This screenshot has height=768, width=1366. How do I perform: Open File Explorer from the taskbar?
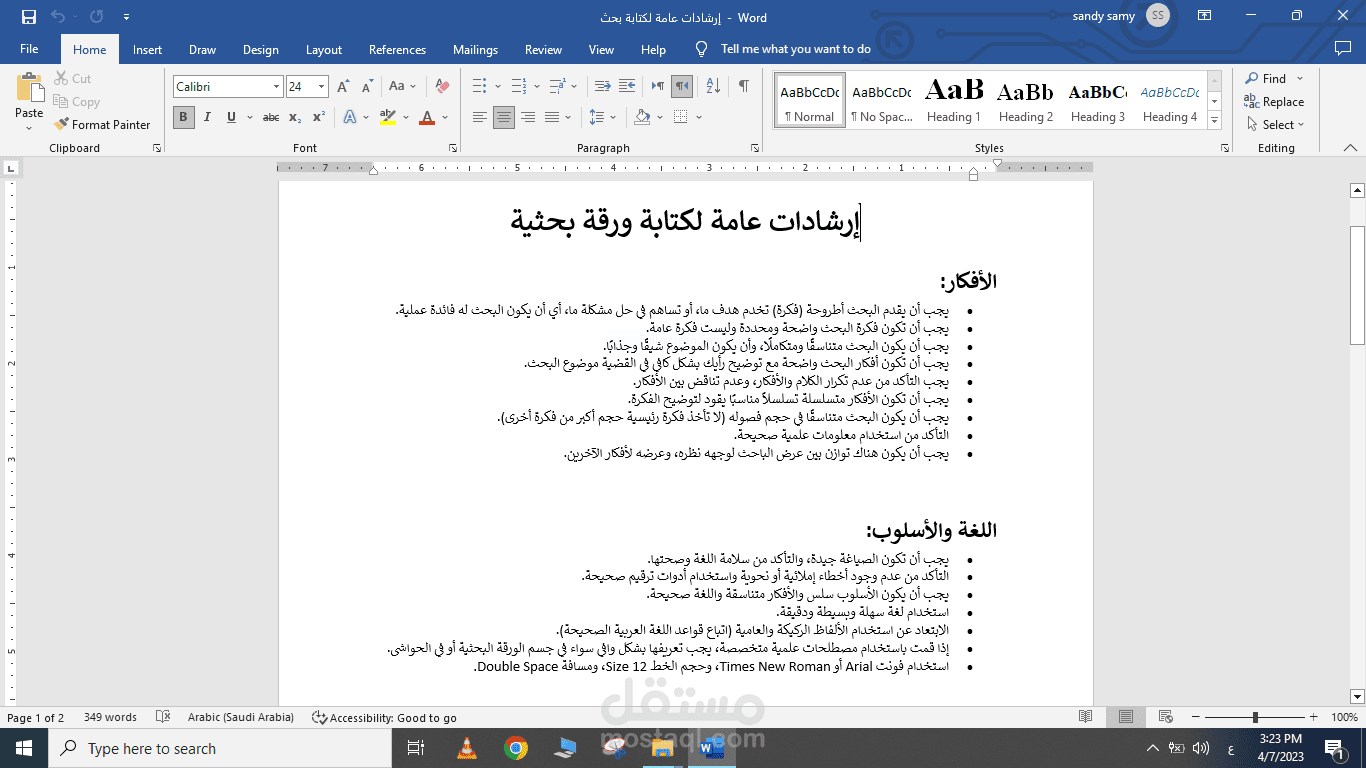[x=662, y=748]
